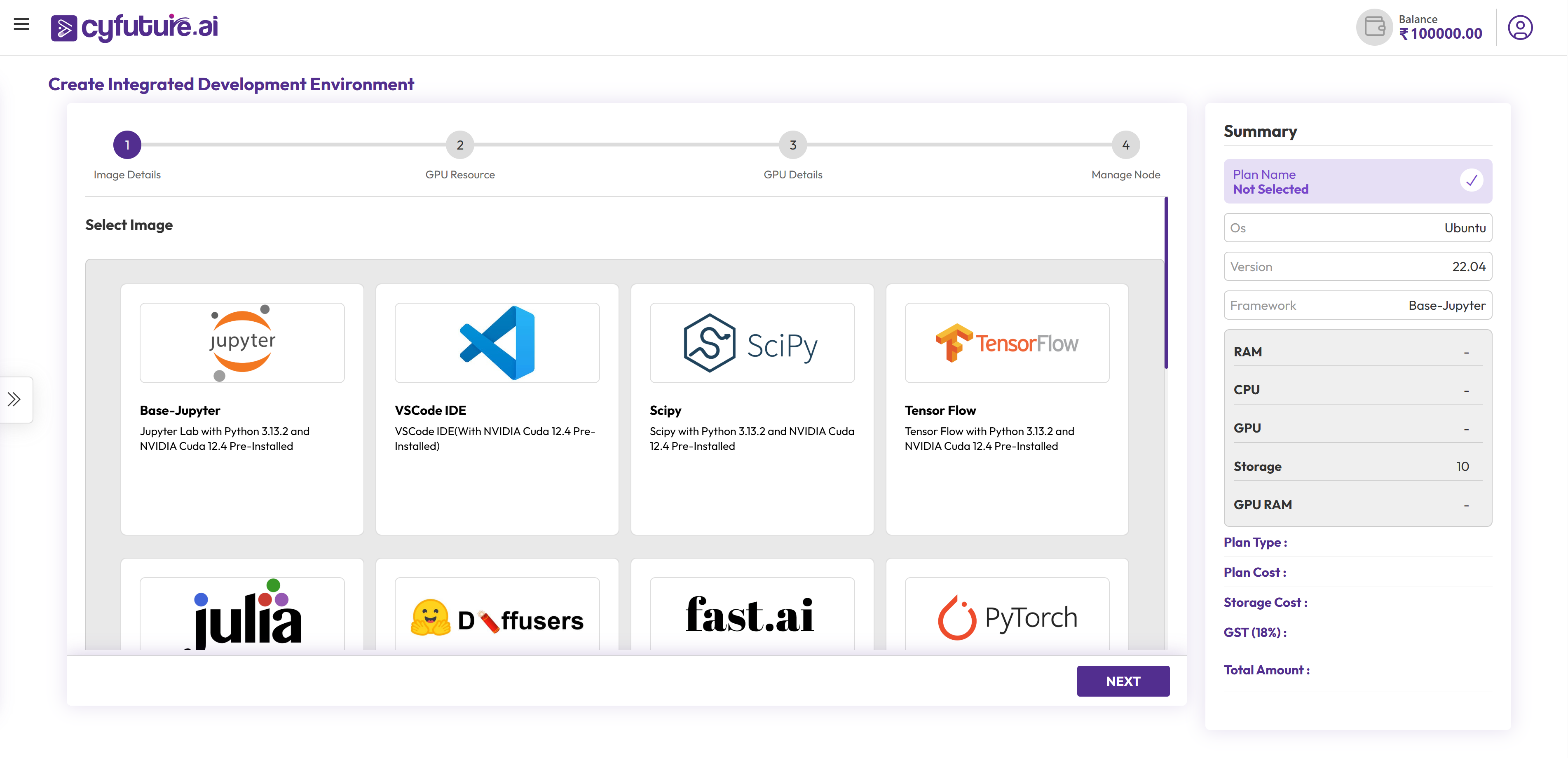Image resolution: width=1568 pixels, height=758 pixels.
Task: Pick the SciPy logo image
Action: [x=752, y=343]
